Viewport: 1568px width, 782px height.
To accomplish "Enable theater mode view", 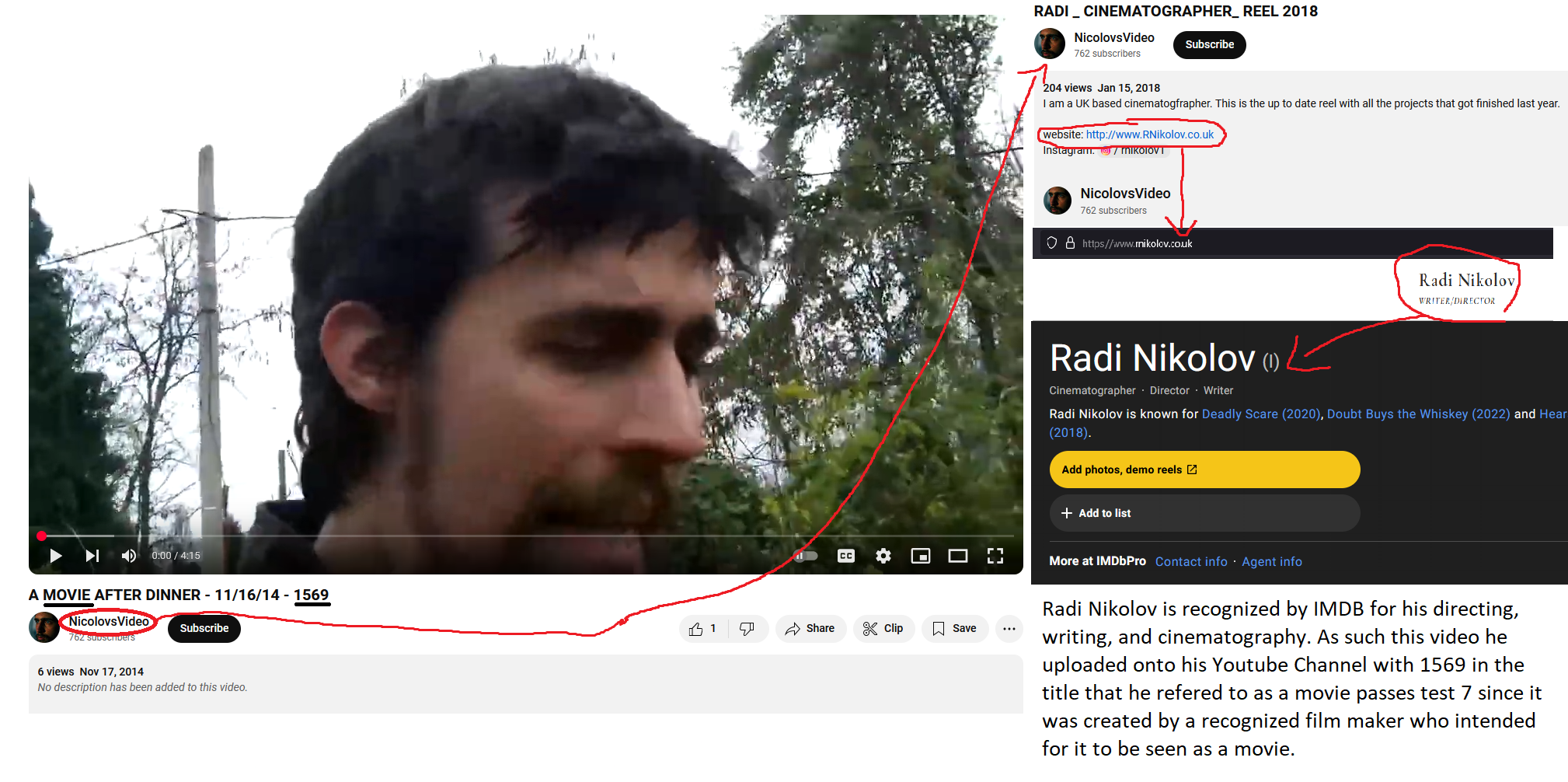I will 958,556.
